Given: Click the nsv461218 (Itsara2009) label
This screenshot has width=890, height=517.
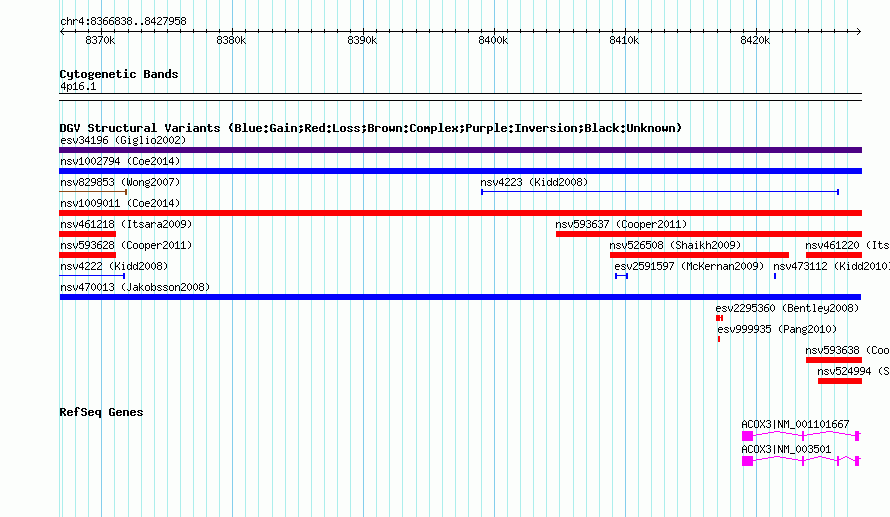Looking at the screenshot, I should pos(126,224).
